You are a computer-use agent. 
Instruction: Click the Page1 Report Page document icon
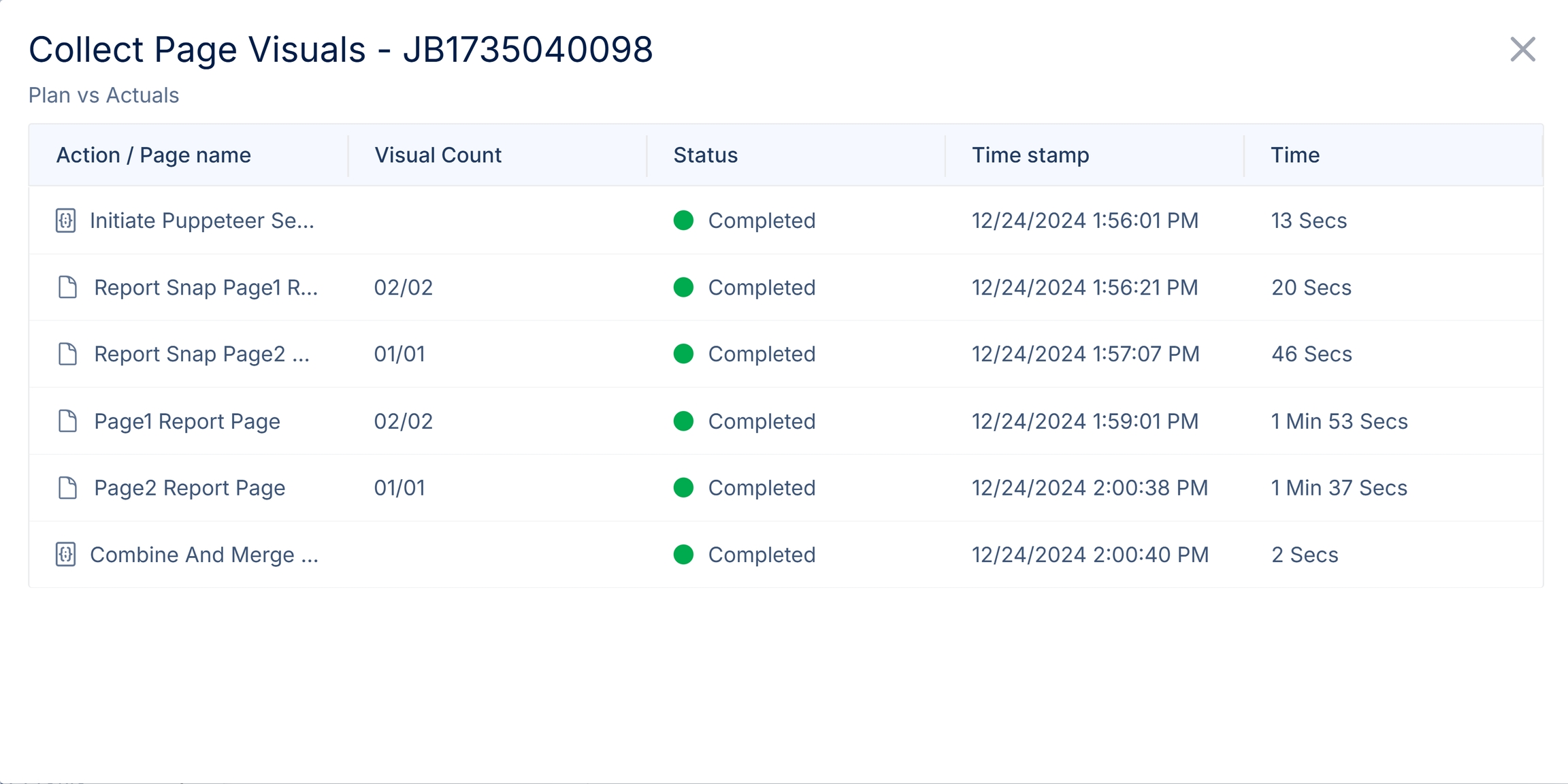[x=67, y=421]
